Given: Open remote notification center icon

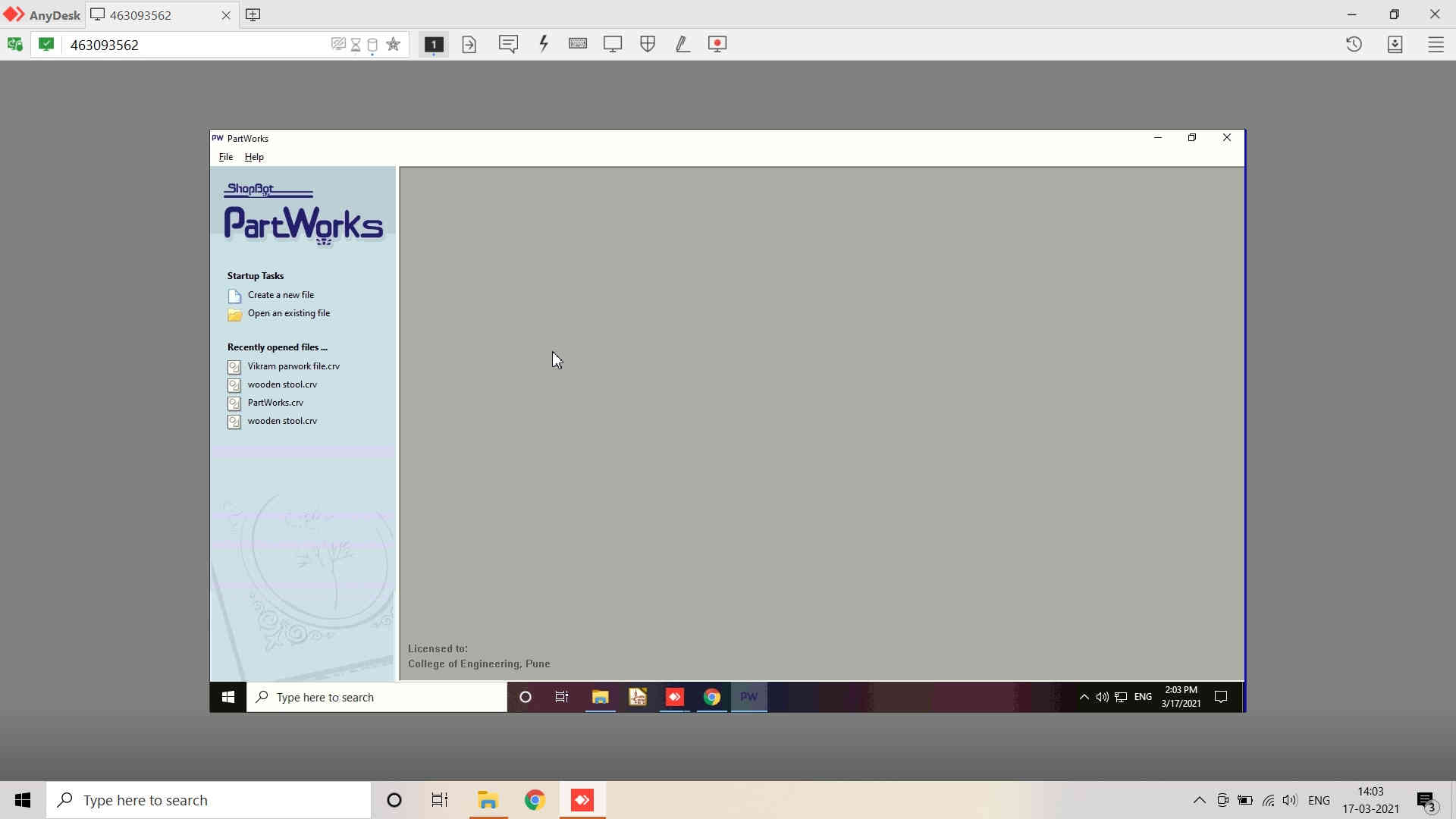Looking at the screenshot, I should (1221, 697).
